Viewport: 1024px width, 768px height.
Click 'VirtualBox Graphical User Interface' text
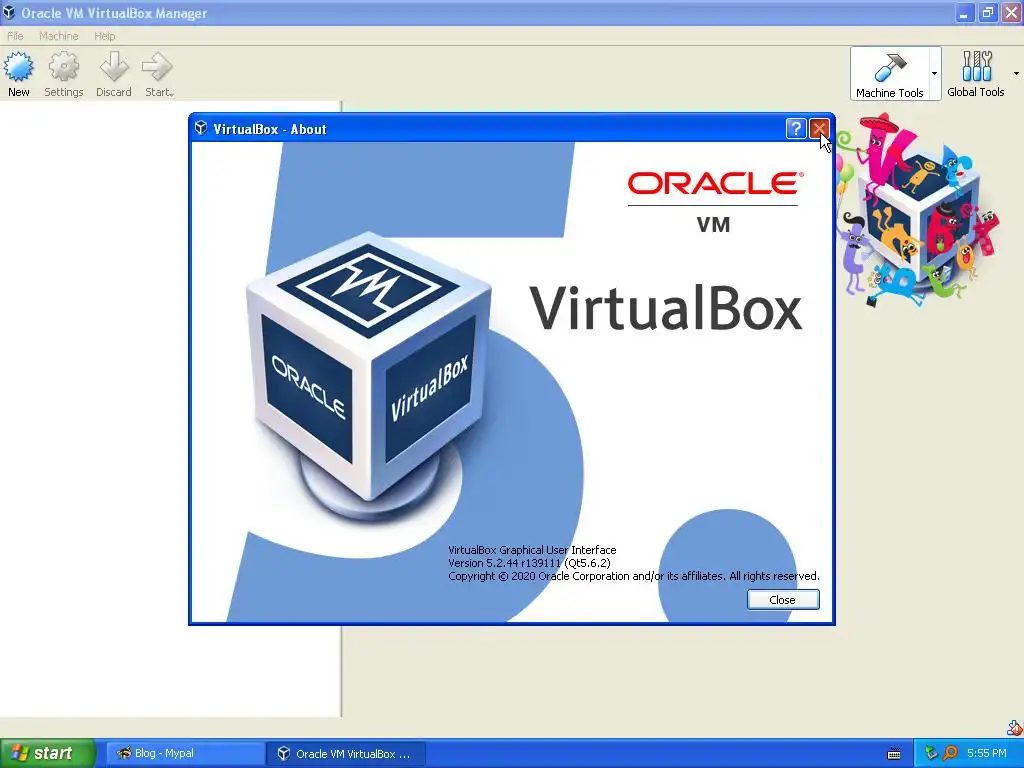(x=532, y=550)
